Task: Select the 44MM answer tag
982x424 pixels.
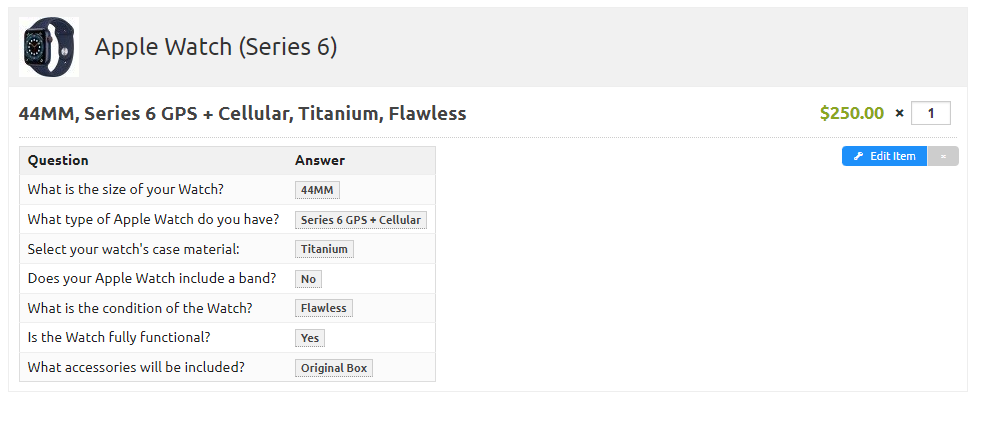Action: tap(318, 190)
